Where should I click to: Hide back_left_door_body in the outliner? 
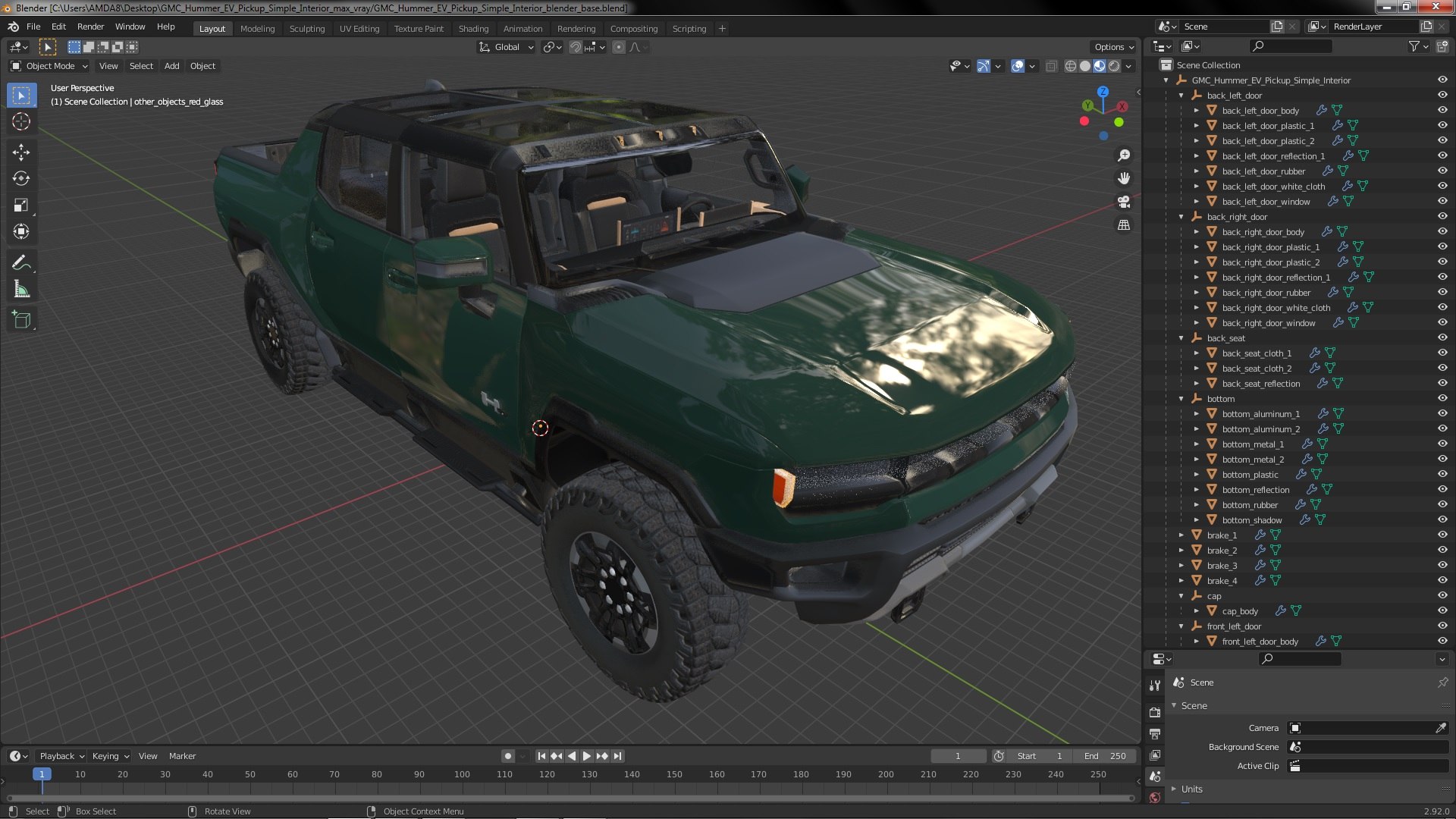click(x=1442, y=111)
